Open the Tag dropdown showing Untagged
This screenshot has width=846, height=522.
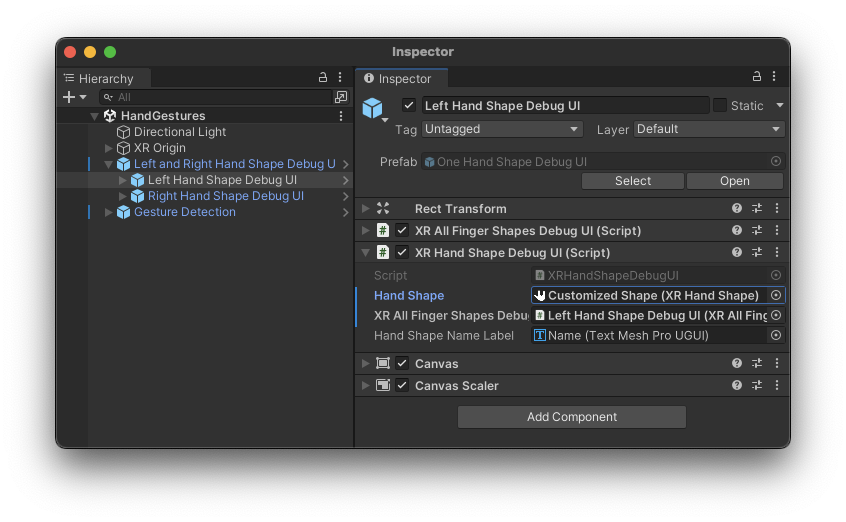(x=502, y=129)
